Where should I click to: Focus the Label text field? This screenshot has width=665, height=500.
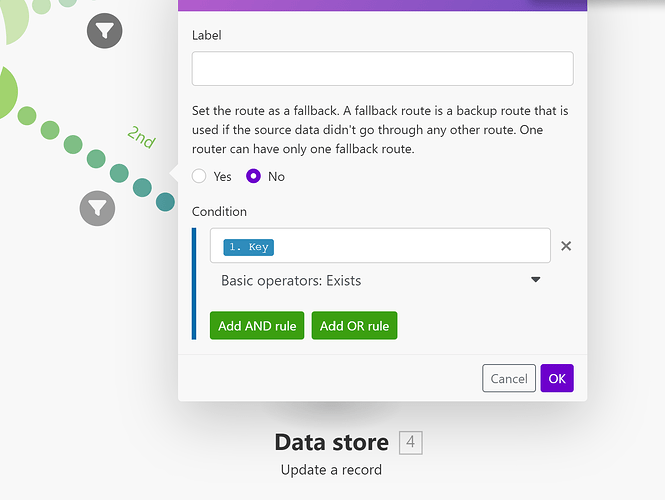pyautogui.click(x=382, y=69)
